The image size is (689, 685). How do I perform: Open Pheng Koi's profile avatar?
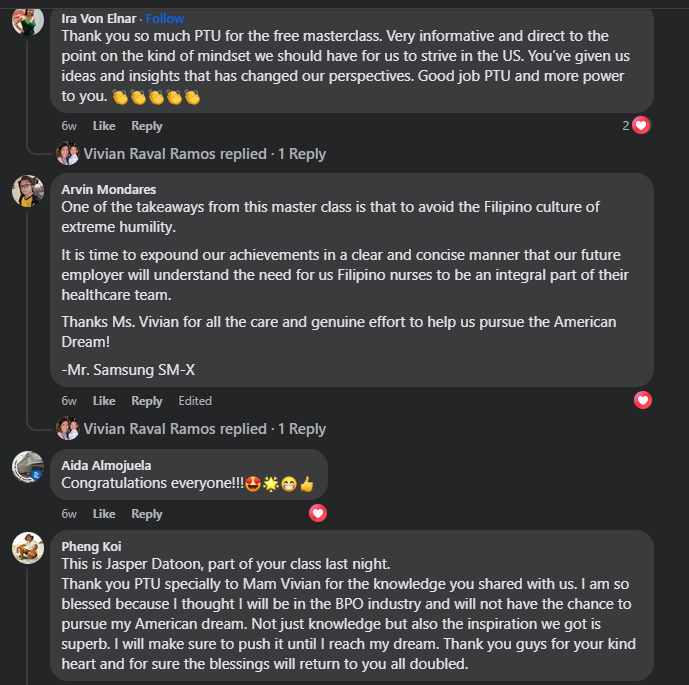click(x=27, y=547)
